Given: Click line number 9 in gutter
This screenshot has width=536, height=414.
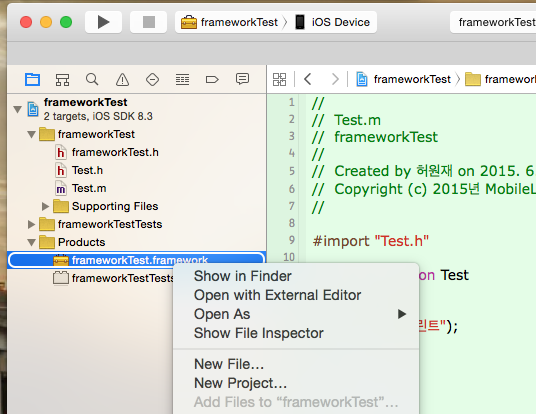Looking at the screenshot, I should [x=292, y=240].
